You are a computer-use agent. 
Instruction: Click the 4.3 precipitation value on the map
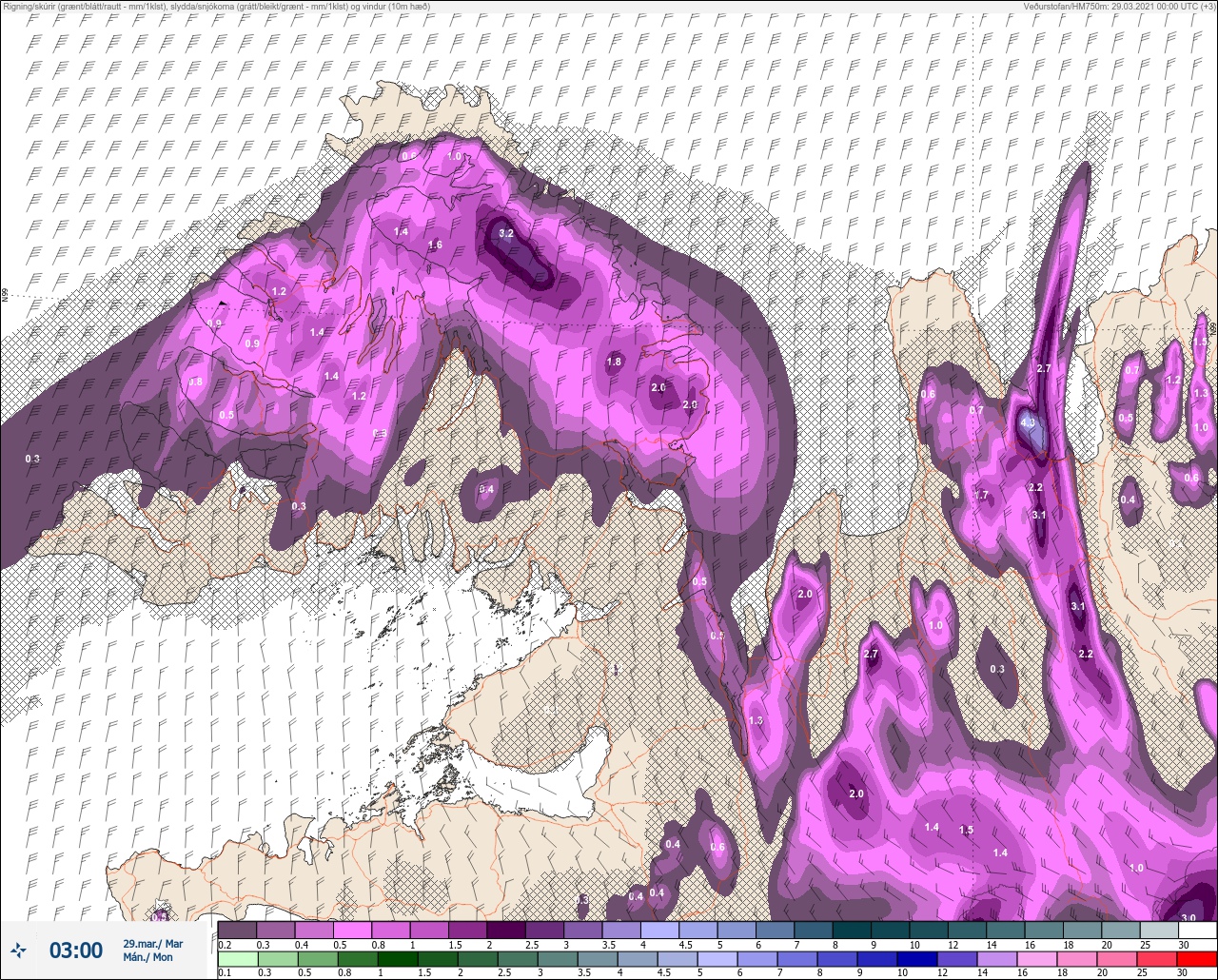click(1028, 421)
